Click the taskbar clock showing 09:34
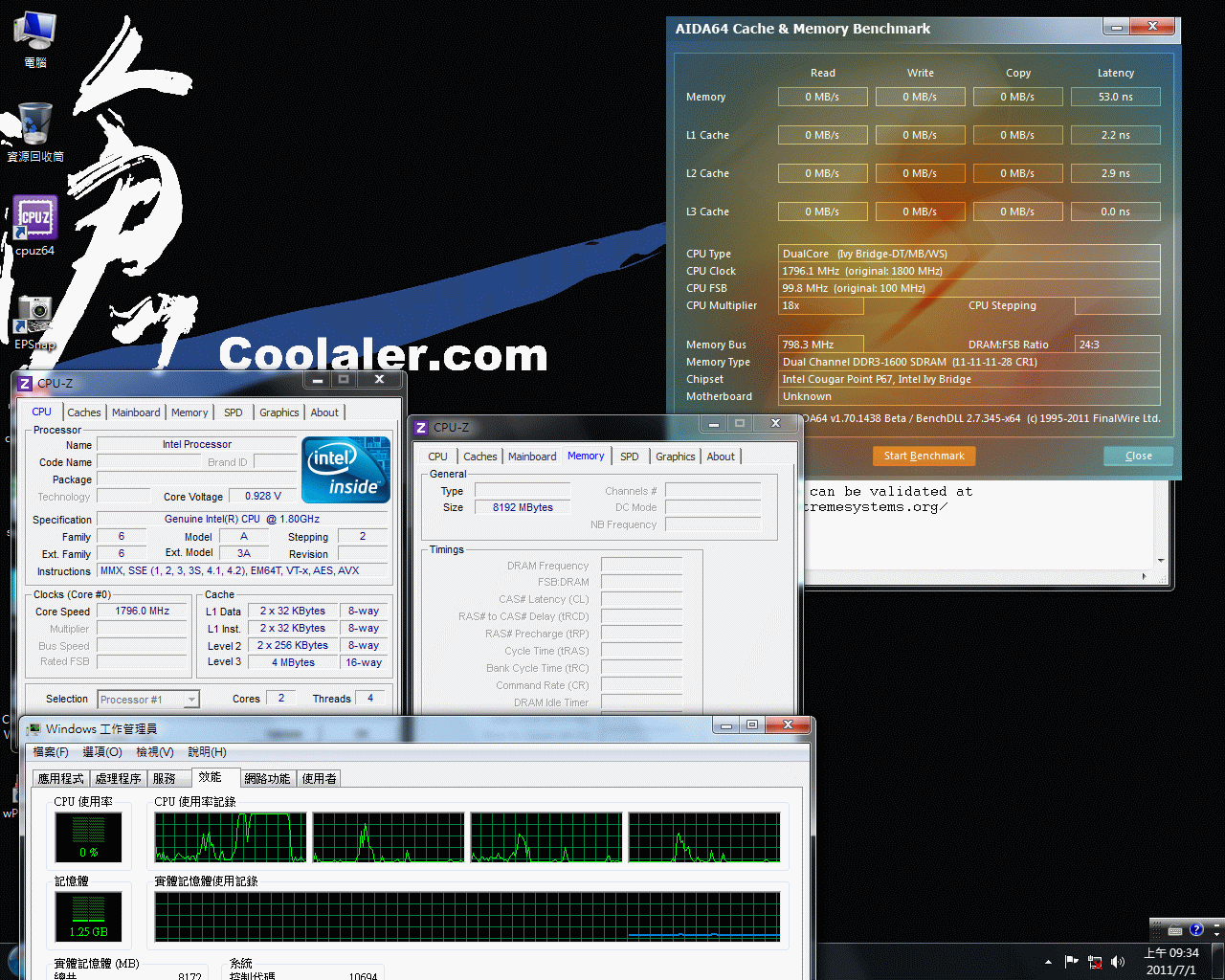 coord(1171,961)
